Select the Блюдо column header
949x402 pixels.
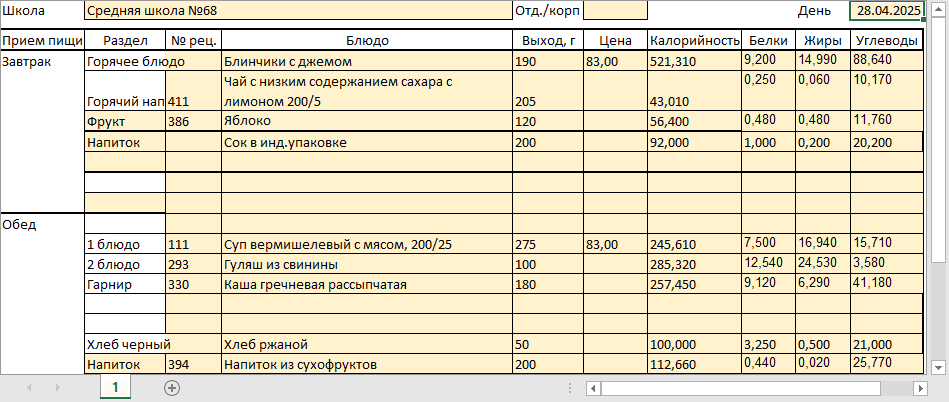pyautogui.click(x=367, y=40)
